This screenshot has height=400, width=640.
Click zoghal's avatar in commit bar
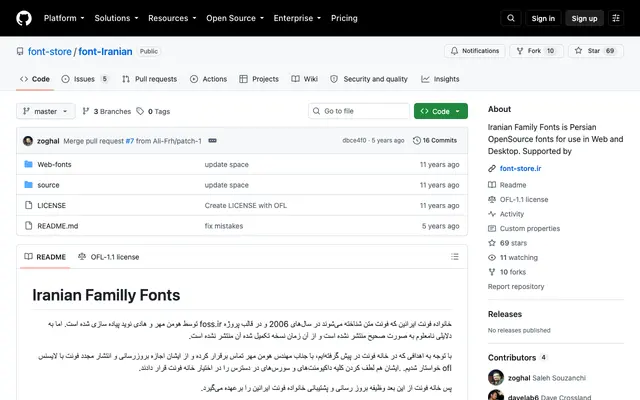28,141
